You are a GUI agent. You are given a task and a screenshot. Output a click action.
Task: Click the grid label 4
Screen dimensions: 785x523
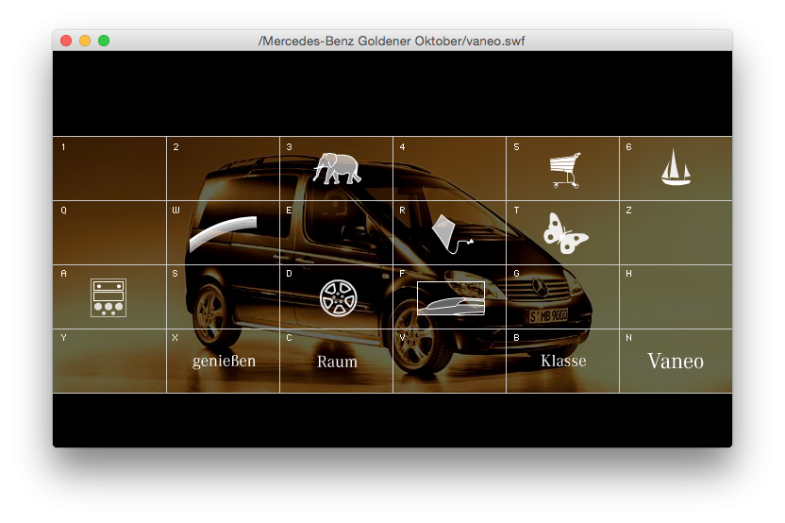[402, 147]
